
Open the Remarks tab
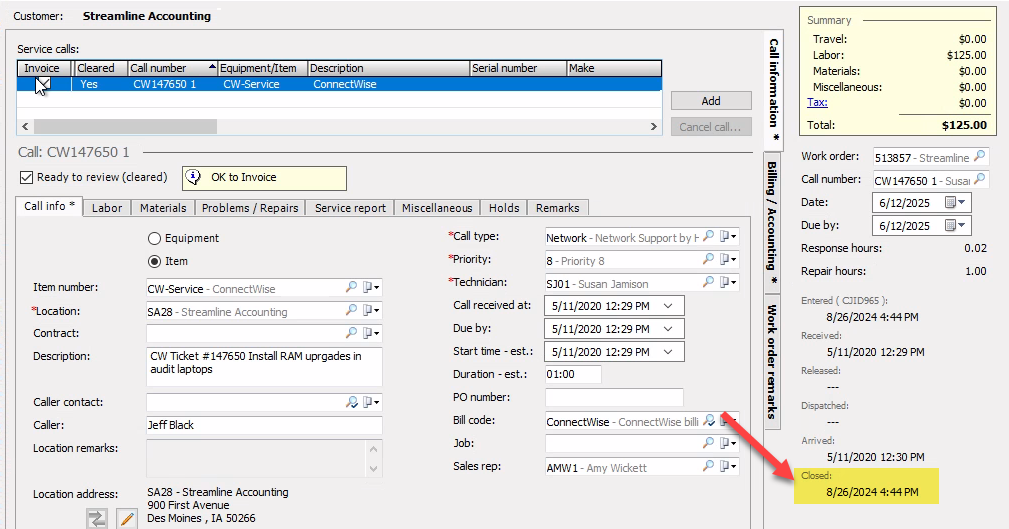[x=557, y=208]
